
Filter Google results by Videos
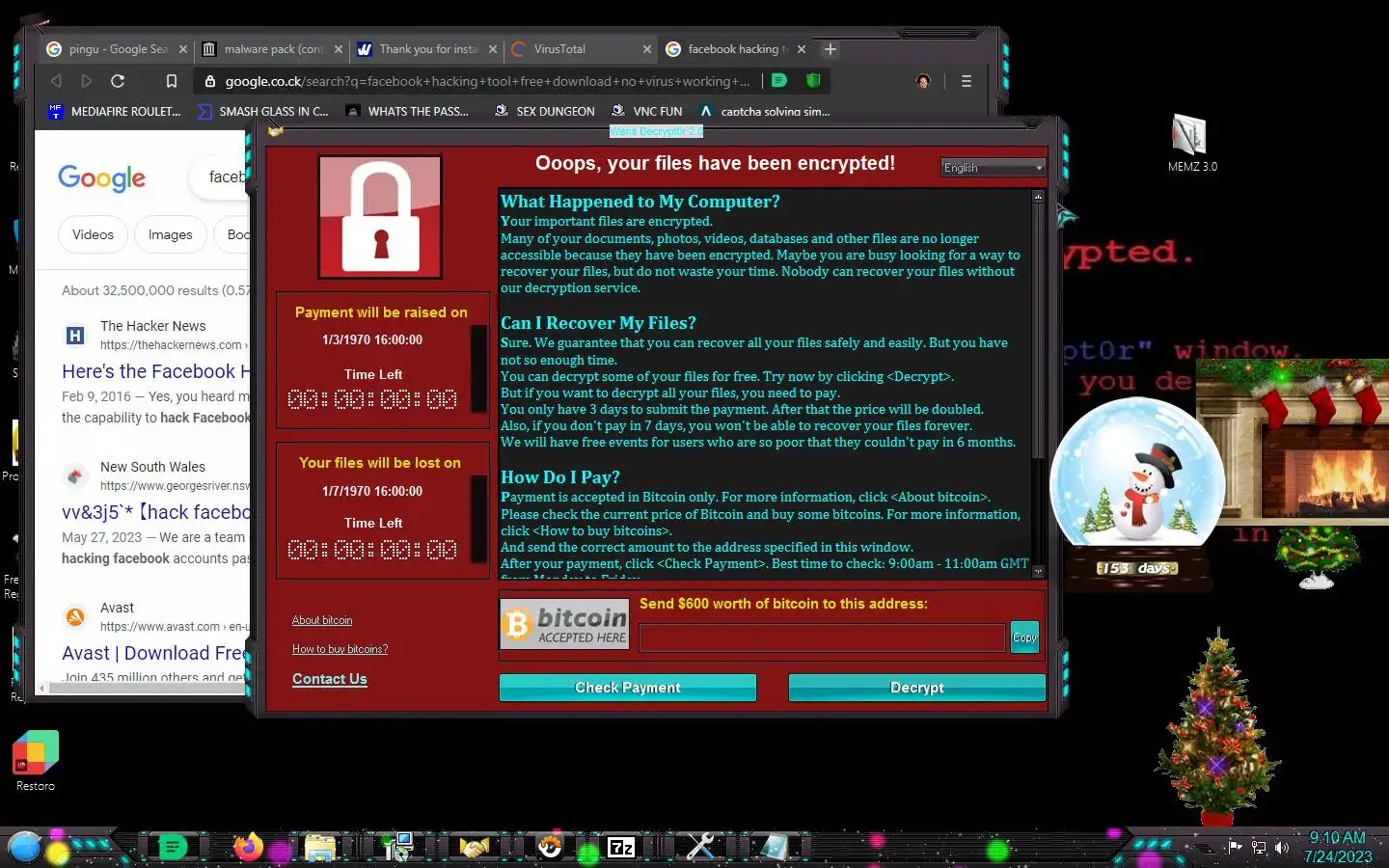click(x=93, y=234)
